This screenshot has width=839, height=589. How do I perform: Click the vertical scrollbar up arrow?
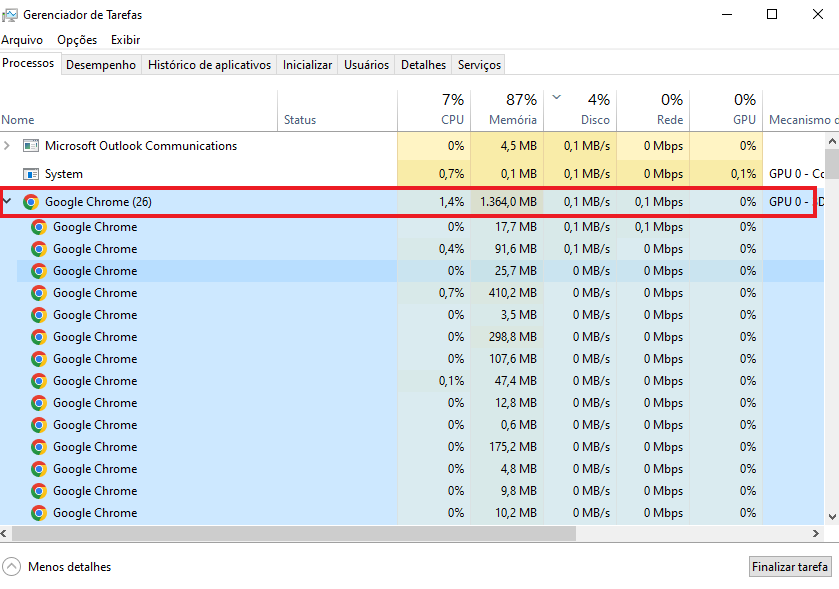832,141
